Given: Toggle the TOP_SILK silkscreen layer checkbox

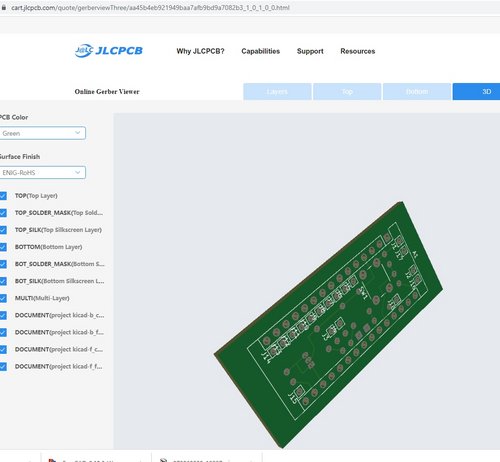Looking at the screenshot, I should point(3,230).
